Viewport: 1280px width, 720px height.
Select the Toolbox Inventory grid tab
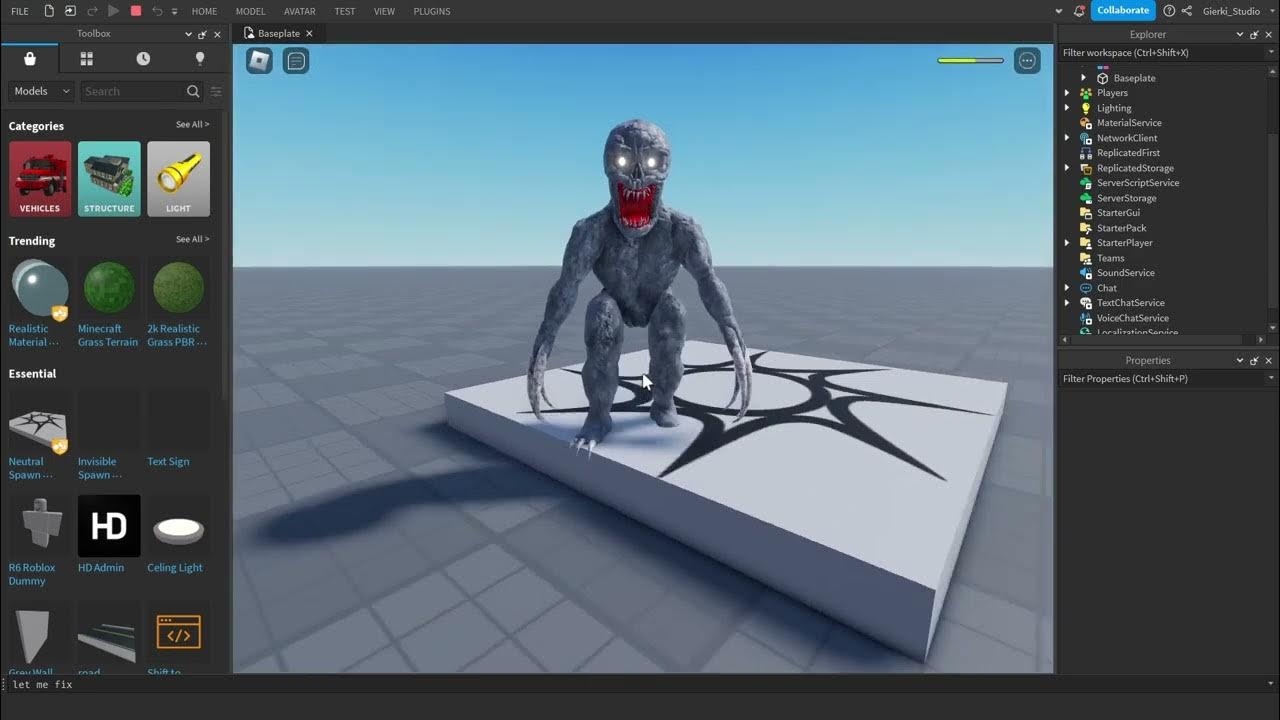click(86, 59)
